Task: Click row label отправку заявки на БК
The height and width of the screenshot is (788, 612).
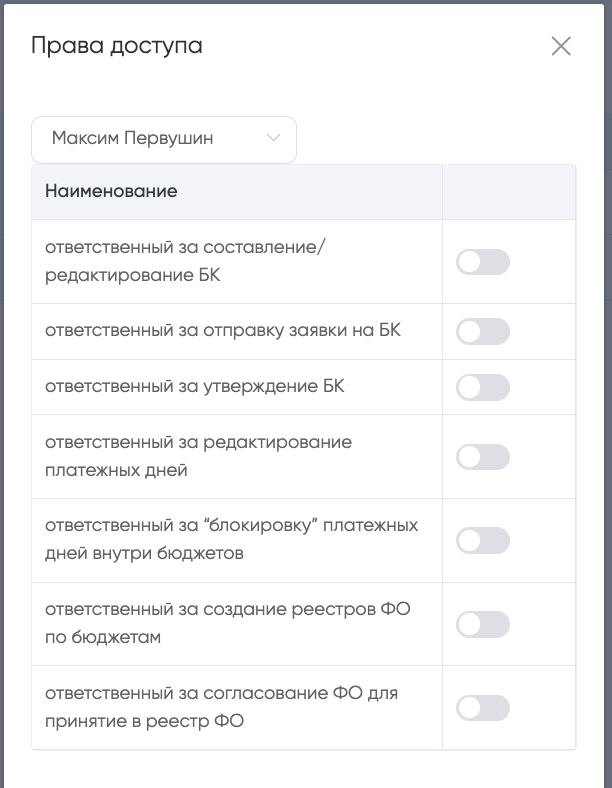Action: (223, 330)
